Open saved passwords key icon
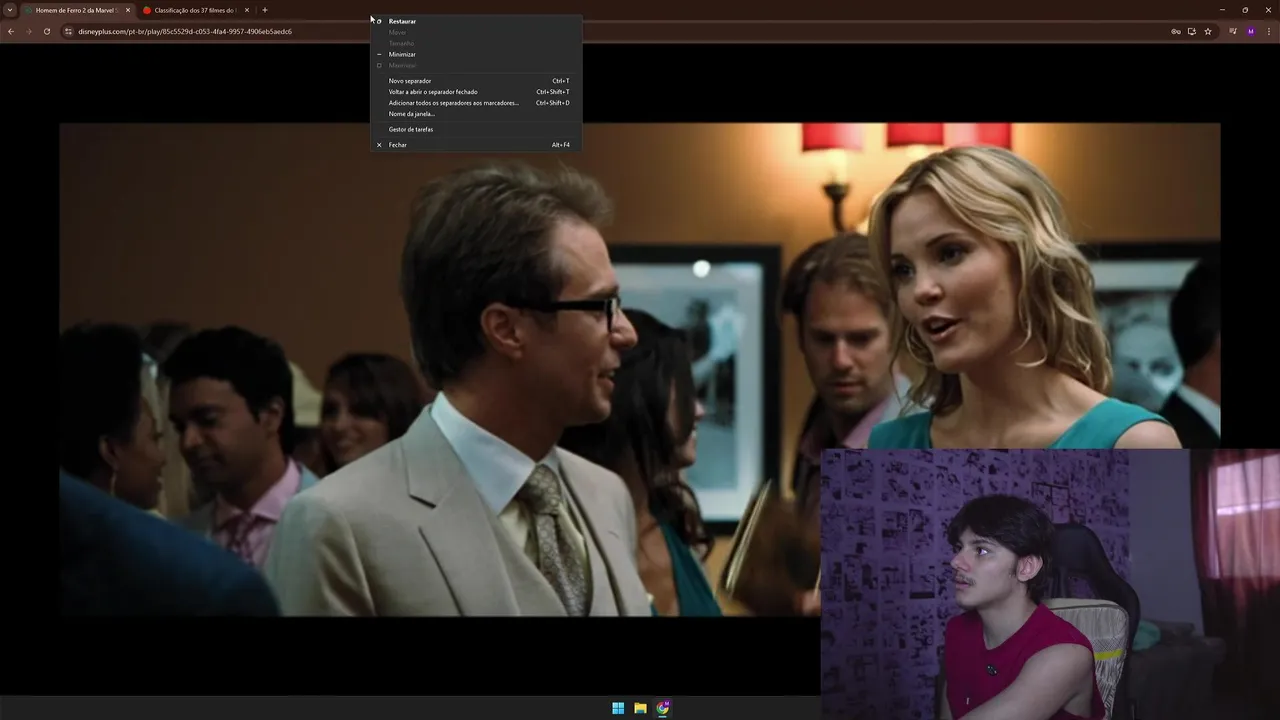The width and height of the screenshot is (1280, 720). click(1176, 31)
